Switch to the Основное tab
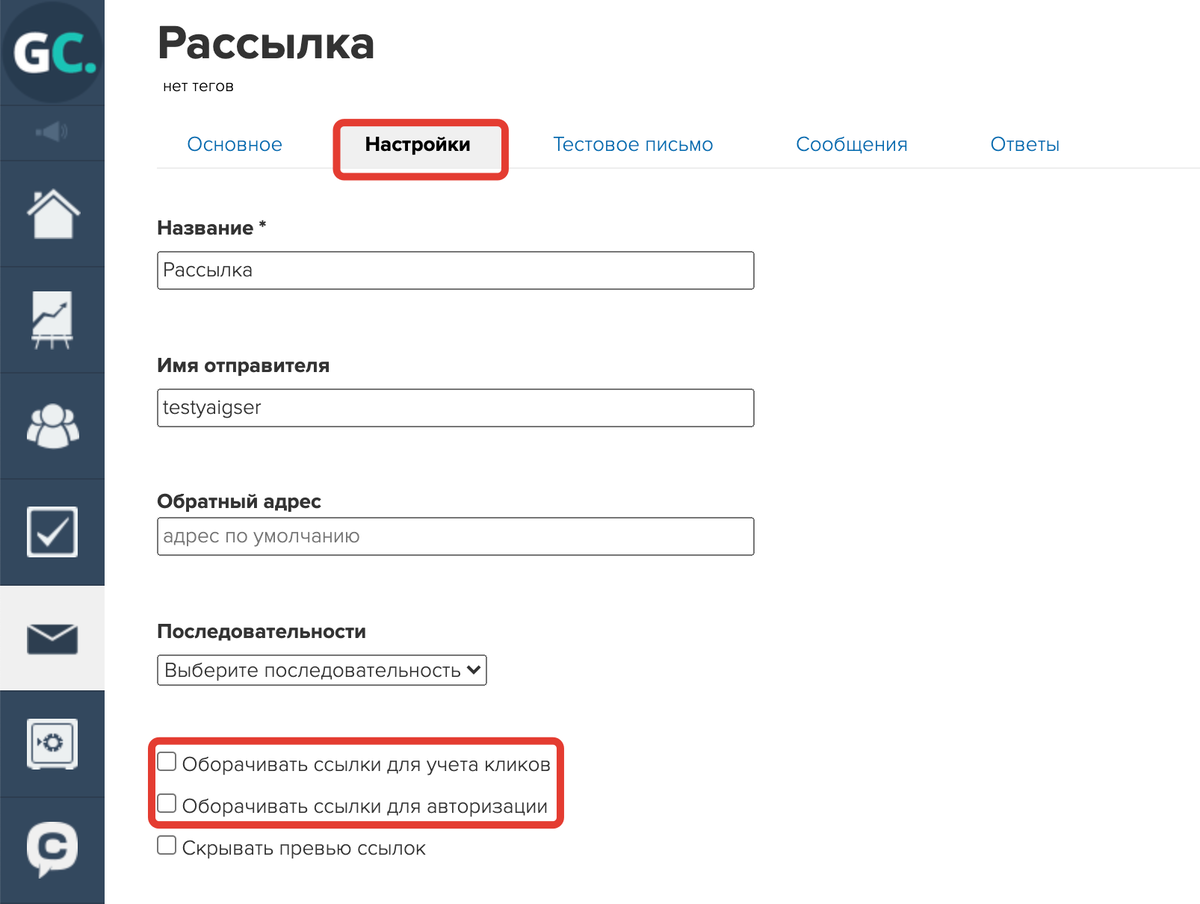The image size is (1200, 904). [235, 145]
